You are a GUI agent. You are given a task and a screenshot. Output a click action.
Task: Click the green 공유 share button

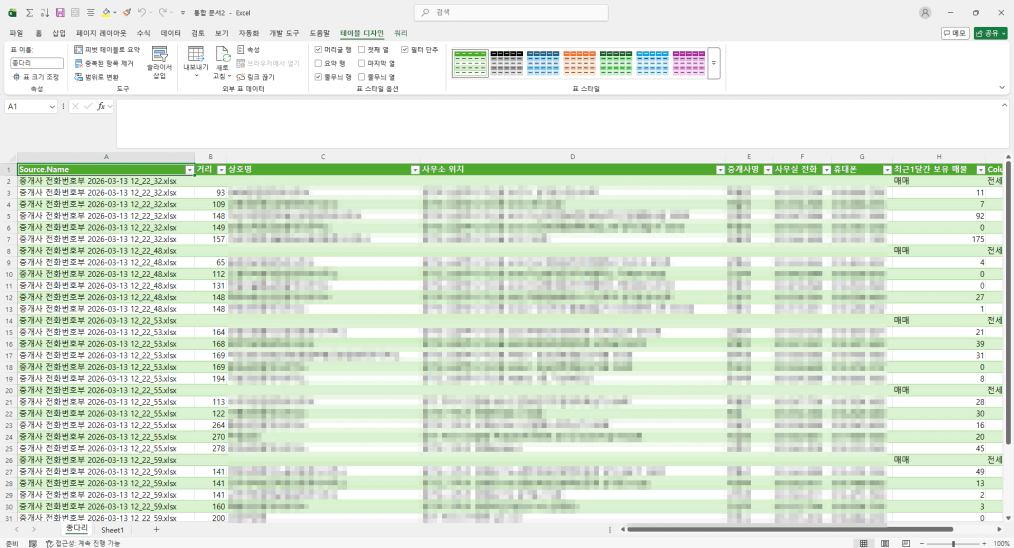click(x=990, y=33)
